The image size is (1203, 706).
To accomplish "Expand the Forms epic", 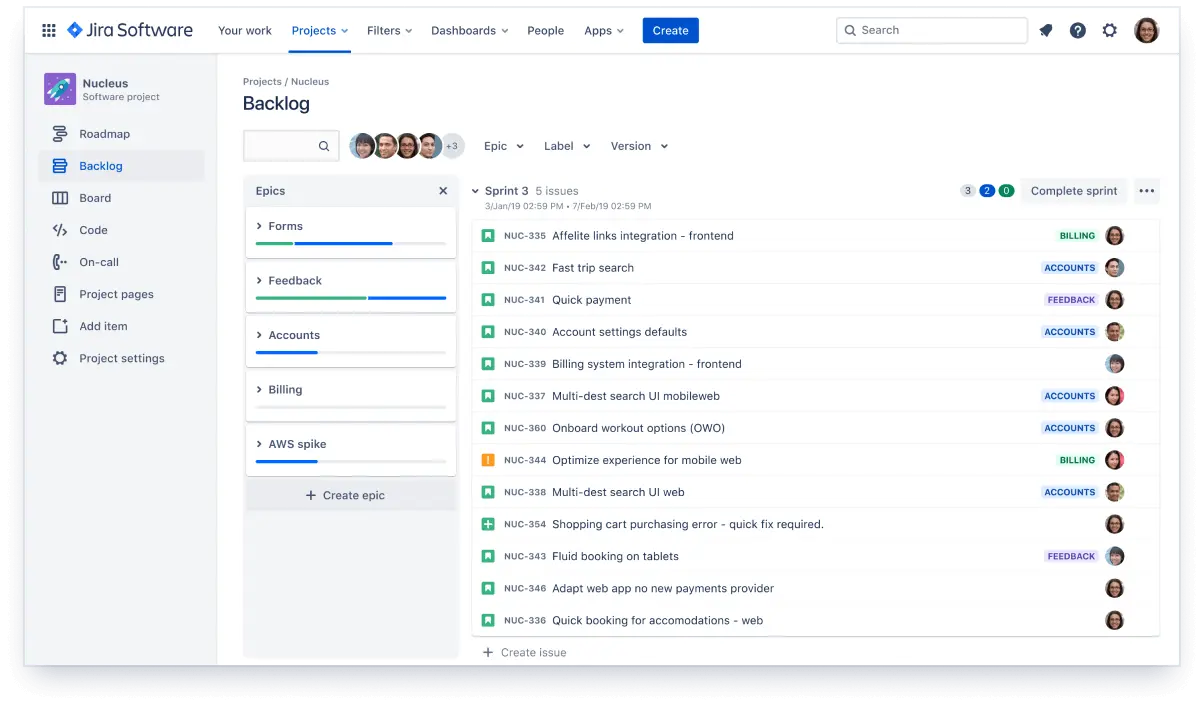I will click(x=260, y=226).
